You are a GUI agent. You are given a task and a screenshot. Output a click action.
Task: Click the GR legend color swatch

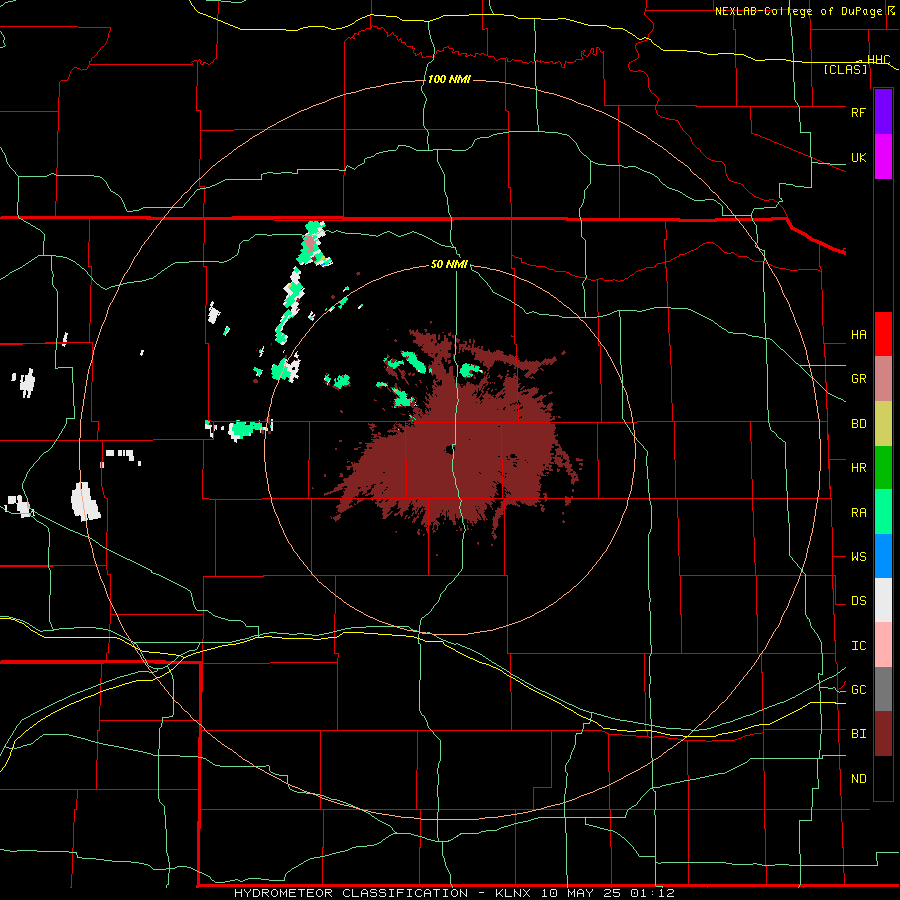[x=883, y=379]
